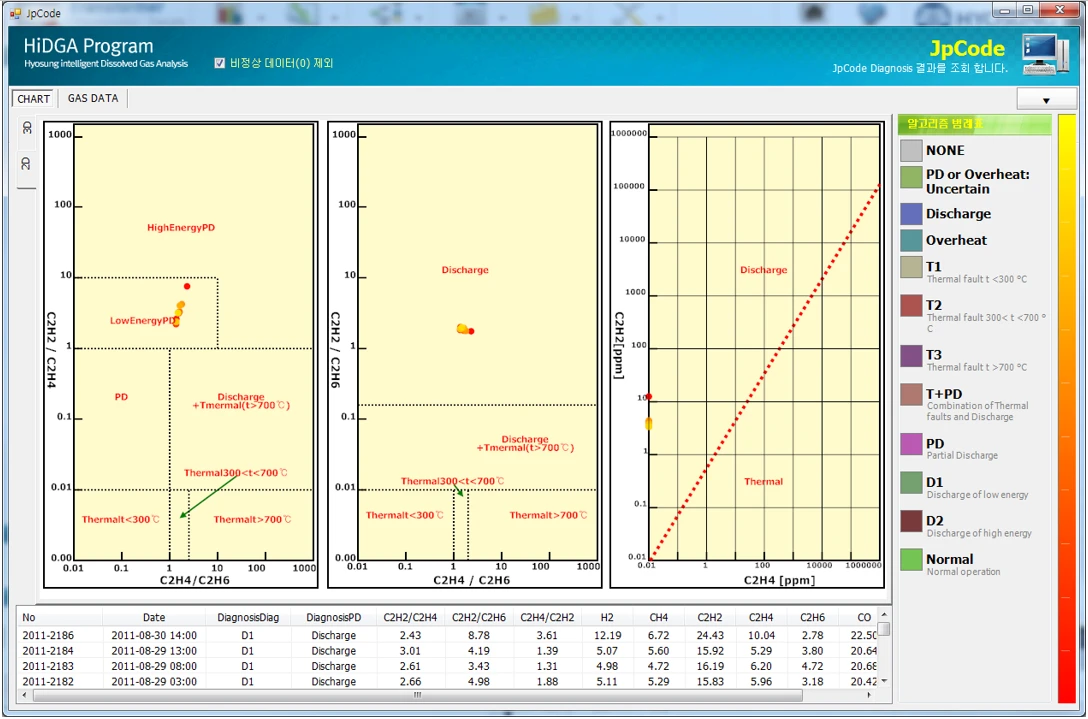Image resolution: width=1088 pixels, height=719 pixels.
Task: Click the C2H4/C2H2 column header
Action: 547,617
